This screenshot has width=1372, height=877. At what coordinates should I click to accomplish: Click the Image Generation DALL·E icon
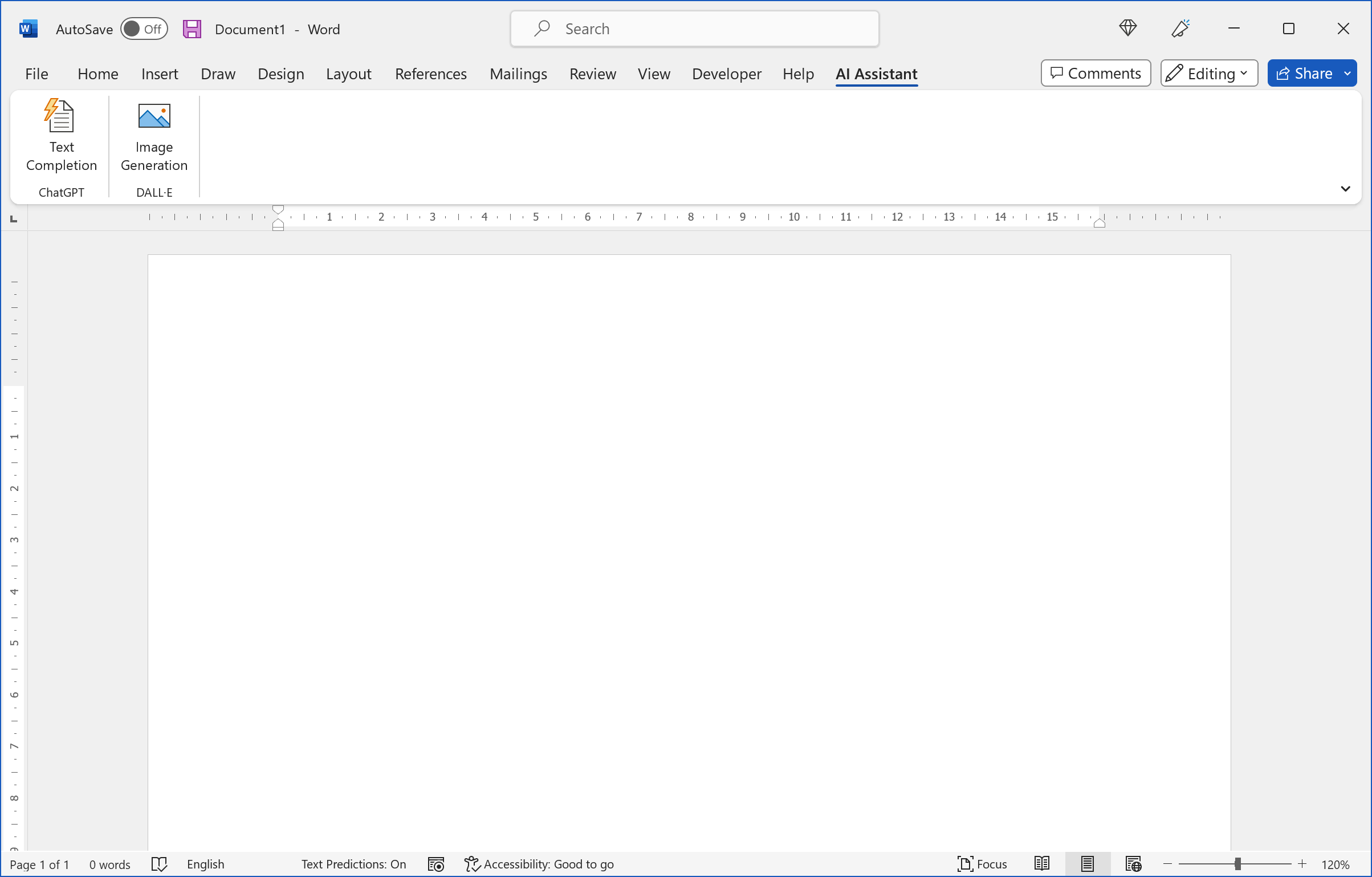coord(154,117)
